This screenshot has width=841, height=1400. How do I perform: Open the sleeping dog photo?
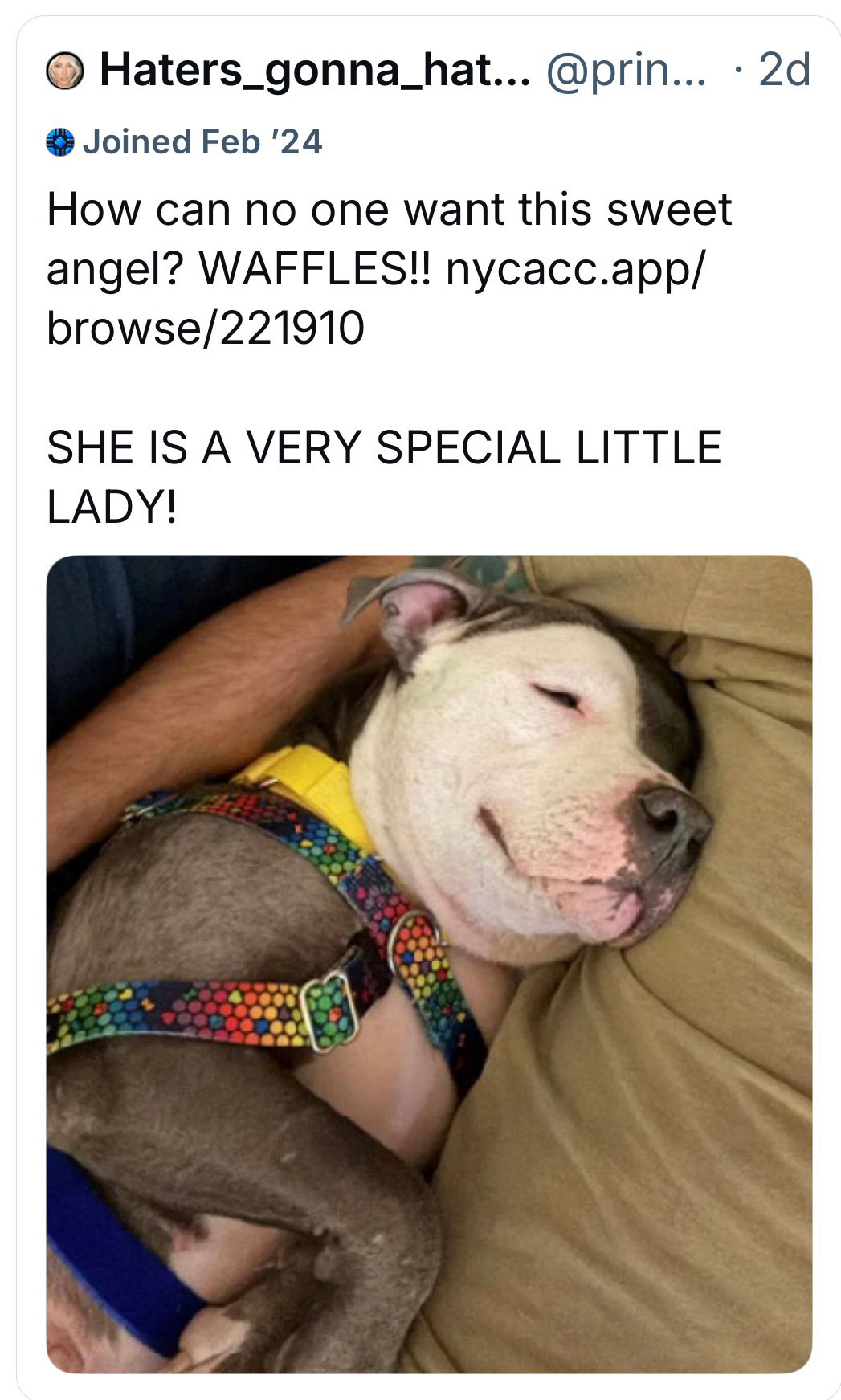tap(429, 964)
